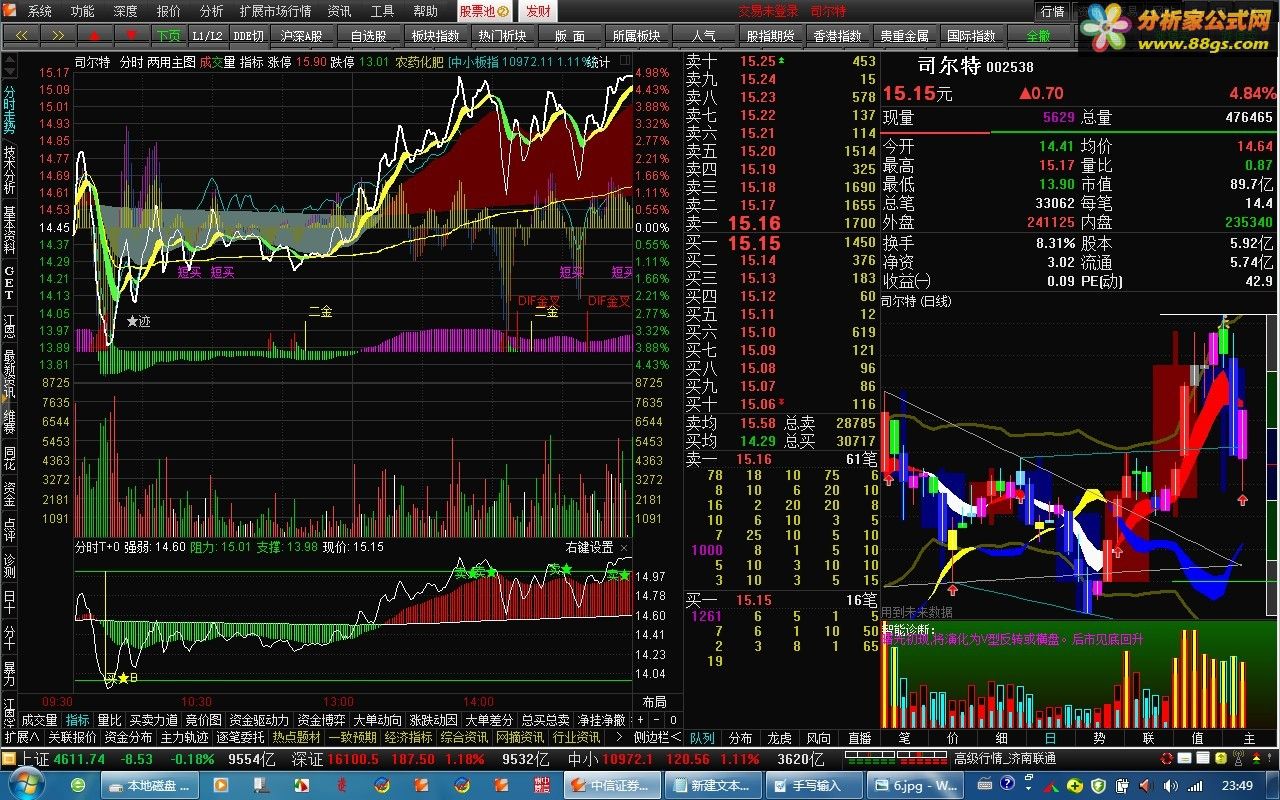Open the 本地磁盘 taskbar folder

[152, 785]
